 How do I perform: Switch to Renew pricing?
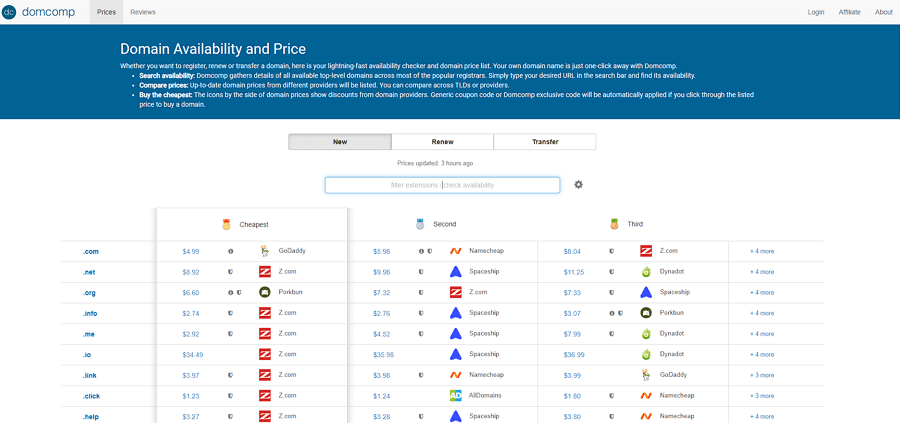pos(443,142)
